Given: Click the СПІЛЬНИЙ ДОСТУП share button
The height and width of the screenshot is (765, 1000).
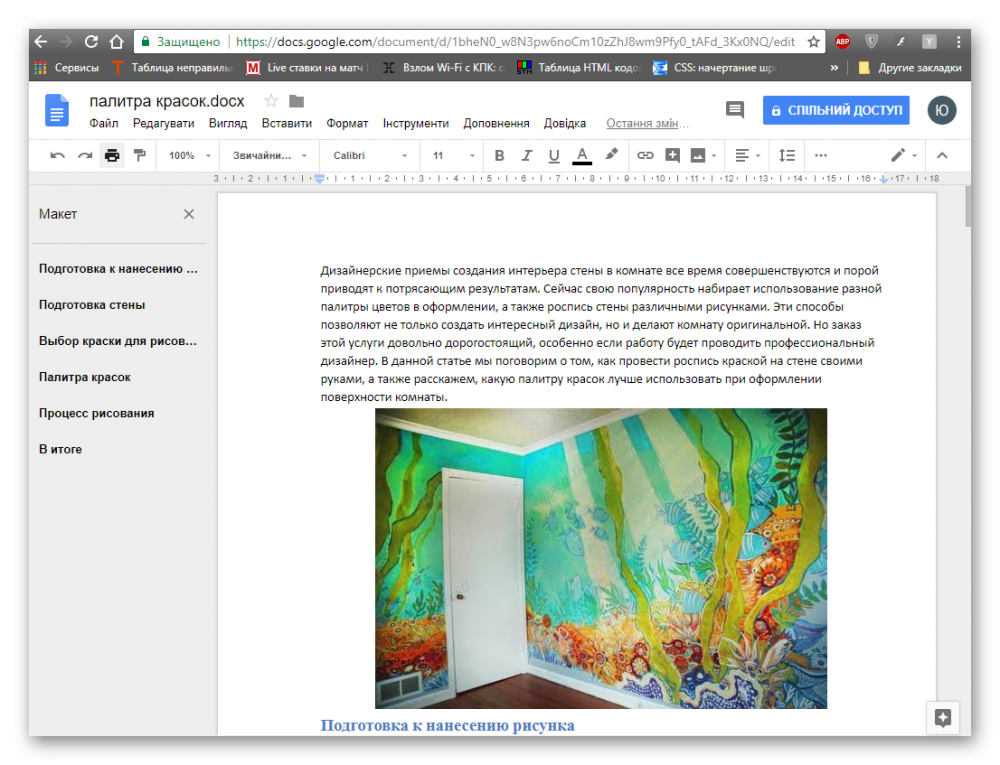Looking at the screenshot, I should pyautogui.click(x=836, y=110).
